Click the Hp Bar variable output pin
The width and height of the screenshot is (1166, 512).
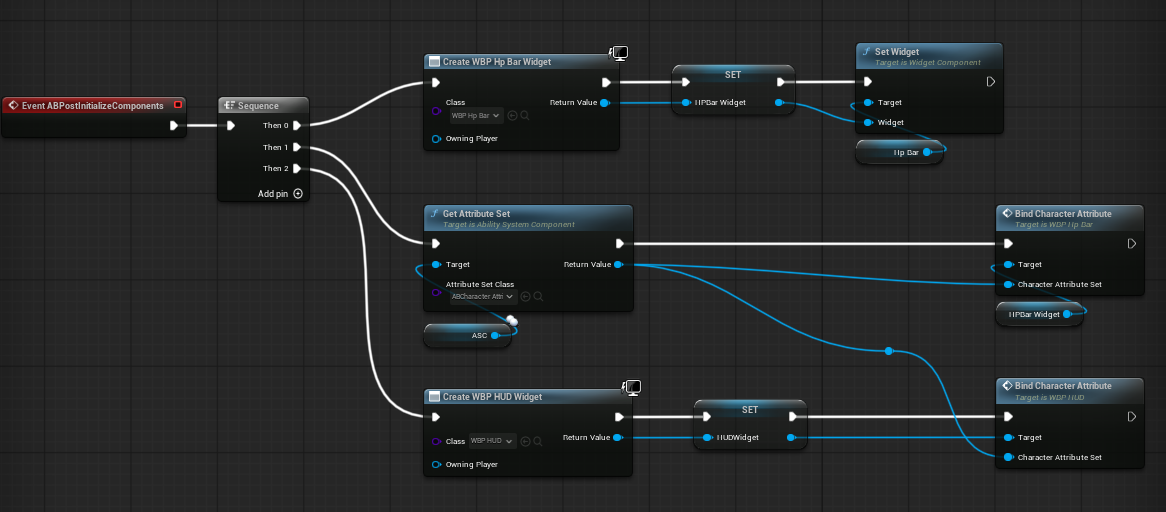(x=927, y=152)
